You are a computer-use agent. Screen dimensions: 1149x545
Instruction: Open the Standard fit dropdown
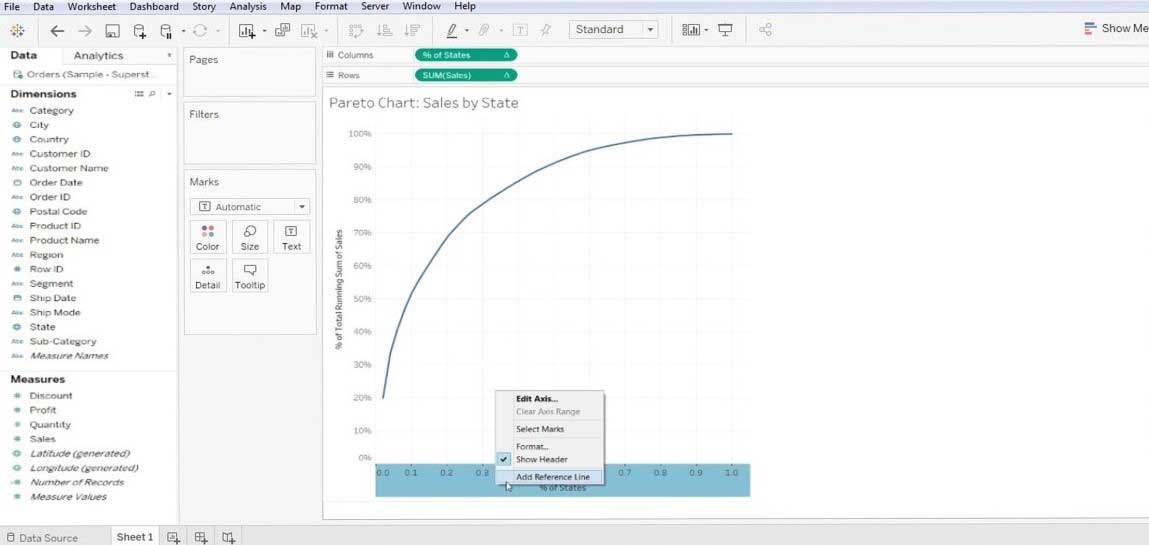point(613,29)
